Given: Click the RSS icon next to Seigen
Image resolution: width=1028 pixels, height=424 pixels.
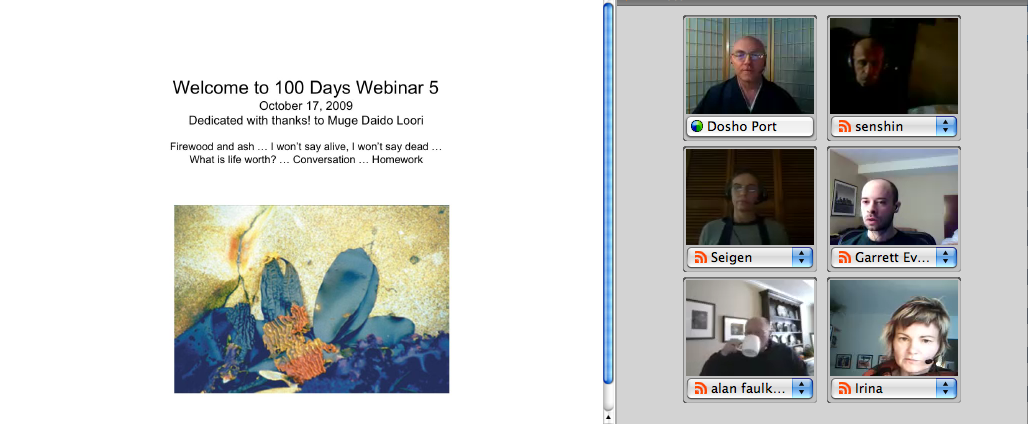Looking at the screenshot, I should tap(701, 258).
